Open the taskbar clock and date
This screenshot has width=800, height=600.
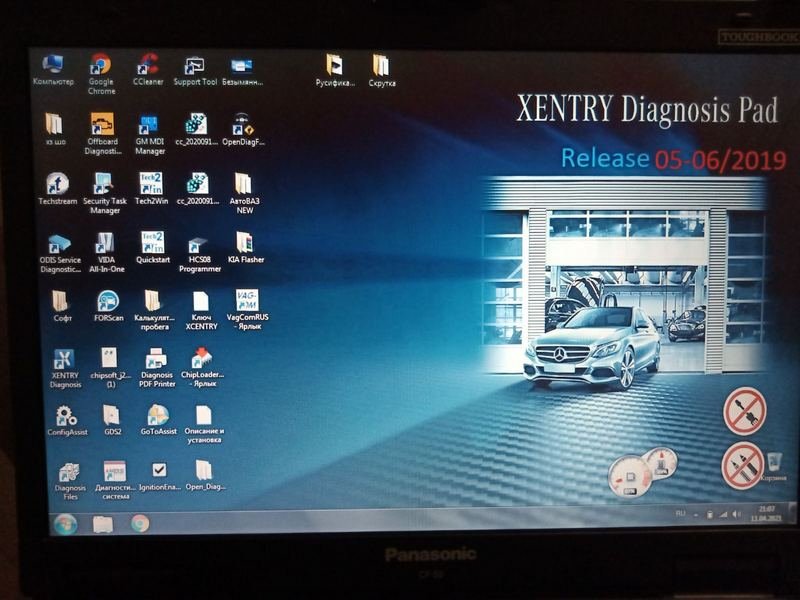[x=767, y=514]
